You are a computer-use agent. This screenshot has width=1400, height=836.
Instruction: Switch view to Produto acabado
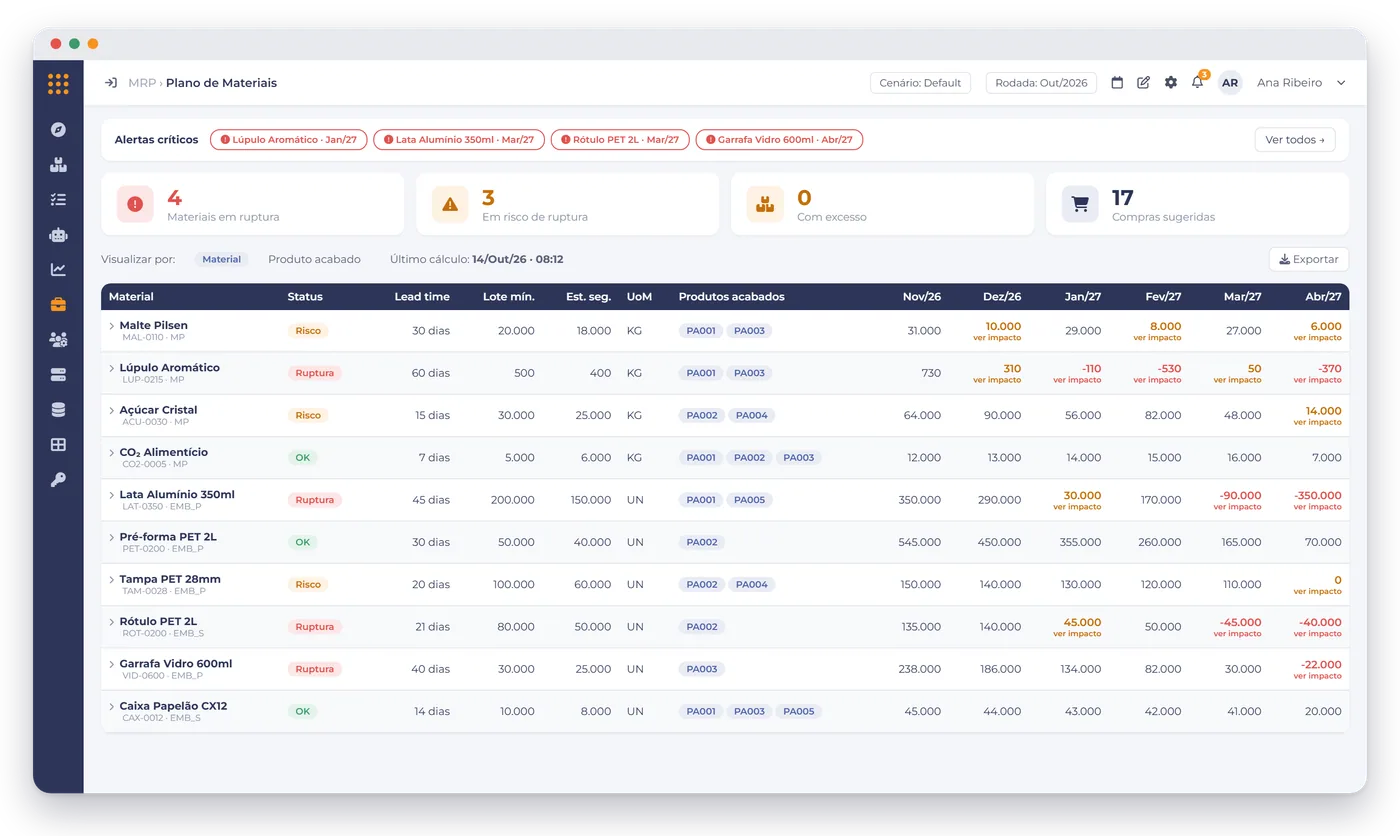pyautogui.click(x=314, y=259)
